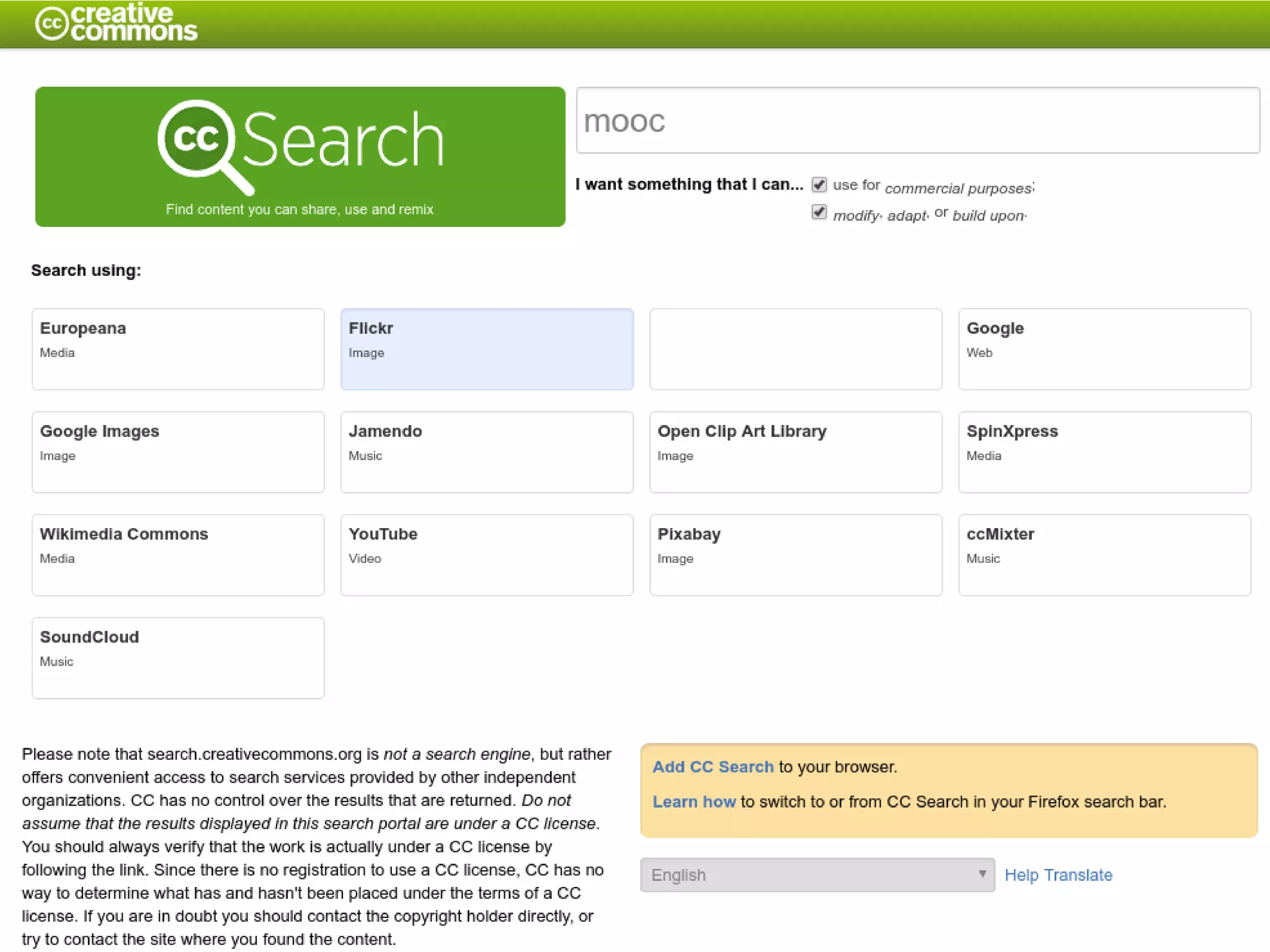Pick Google Images as search source
Screen dimensions: 1270x952
coord(178,452)
